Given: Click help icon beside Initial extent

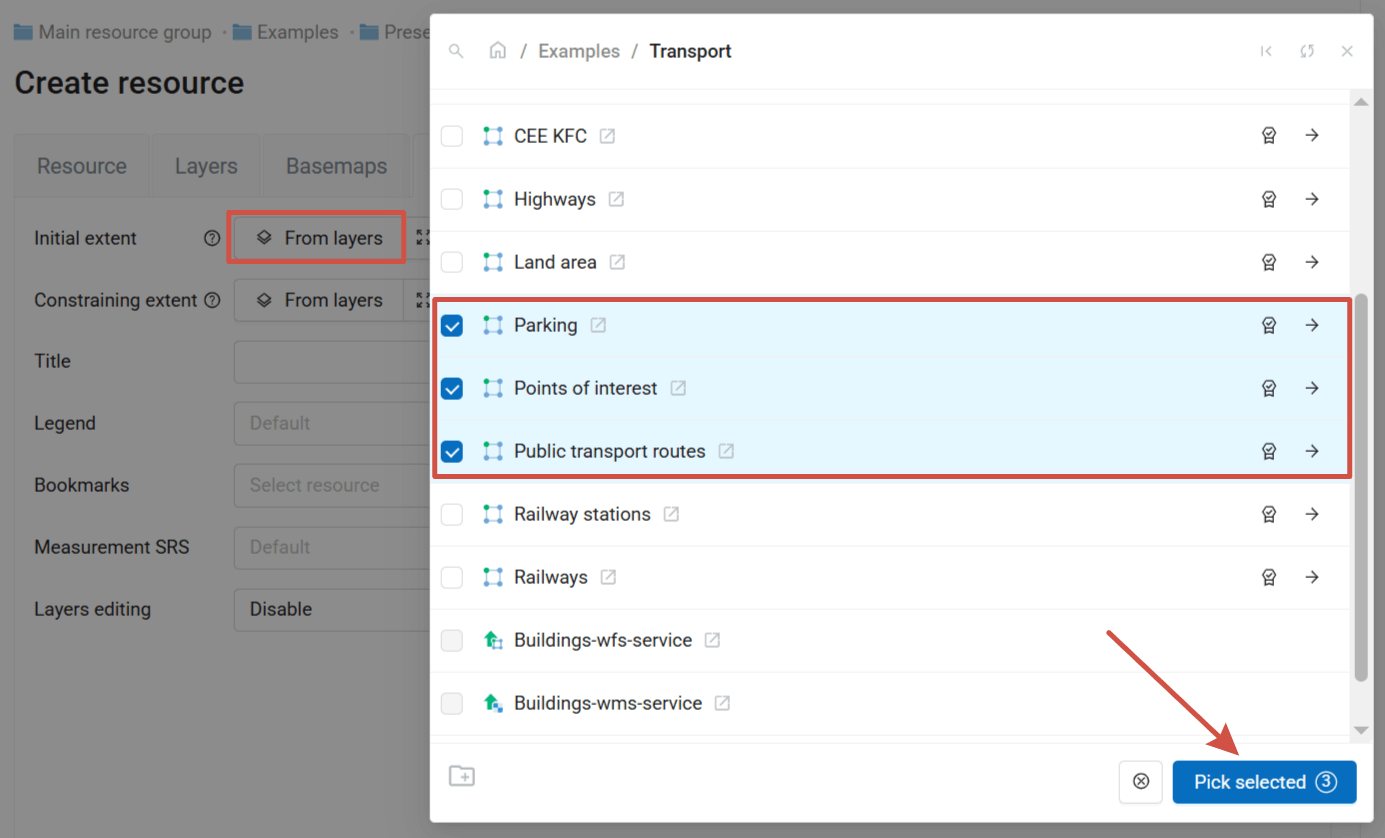Looking at the screenshot, I should coord(212,238).
